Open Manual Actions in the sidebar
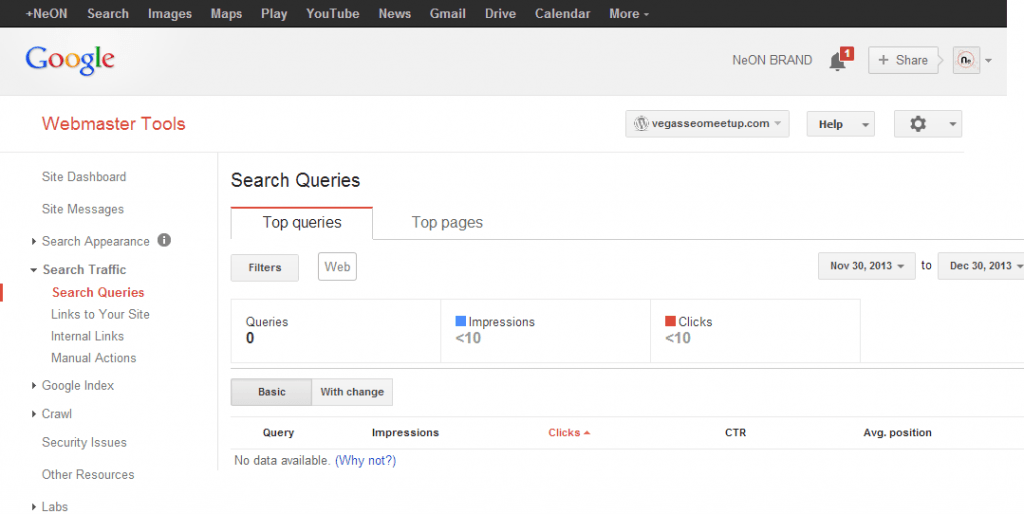Viewport: 1024px width, 514px height. tap(93, 358)
